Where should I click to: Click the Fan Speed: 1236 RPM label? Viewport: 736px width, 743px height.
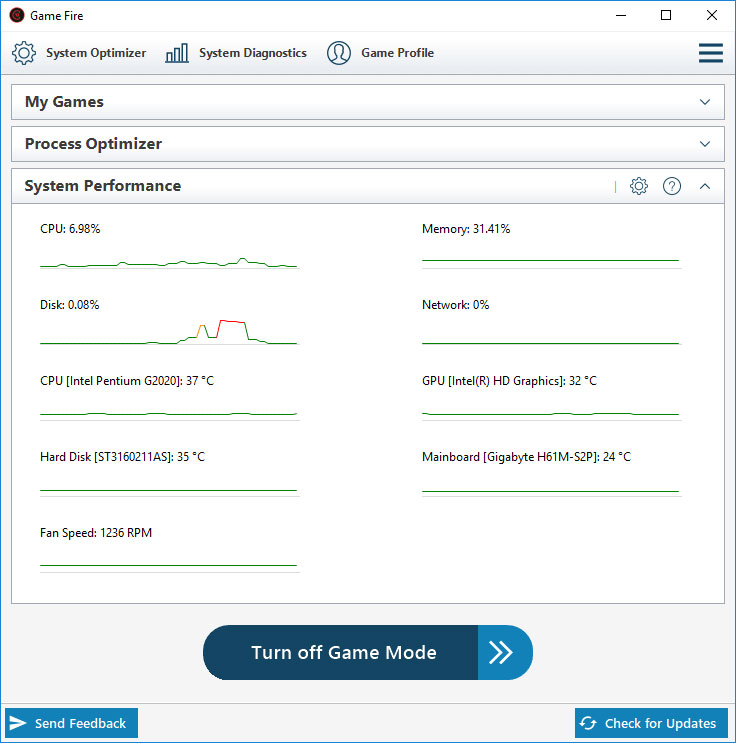tap(96, 533)
